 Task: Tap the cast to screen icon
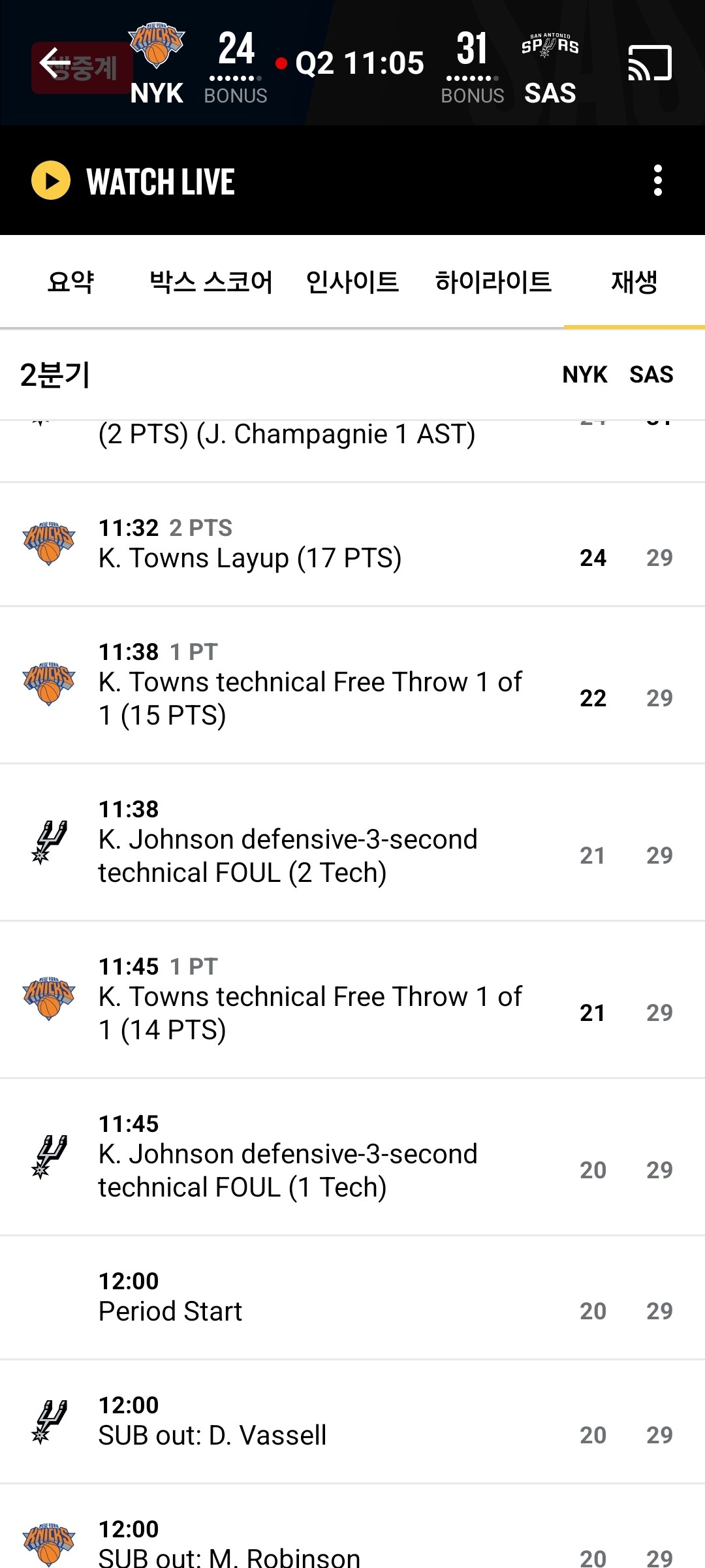(650, 63)
